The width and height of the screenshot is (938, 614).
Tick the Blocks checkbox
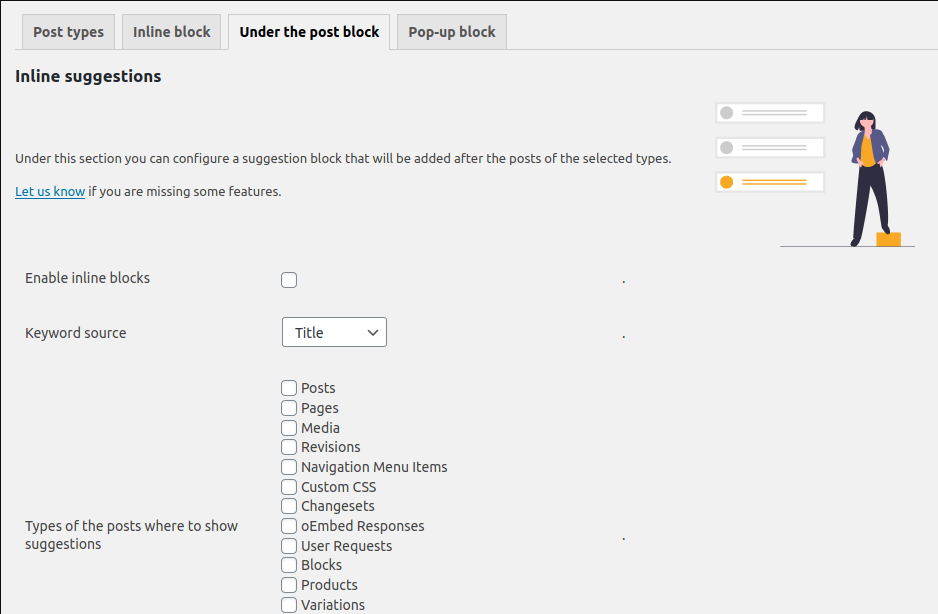tap(289, 565)
